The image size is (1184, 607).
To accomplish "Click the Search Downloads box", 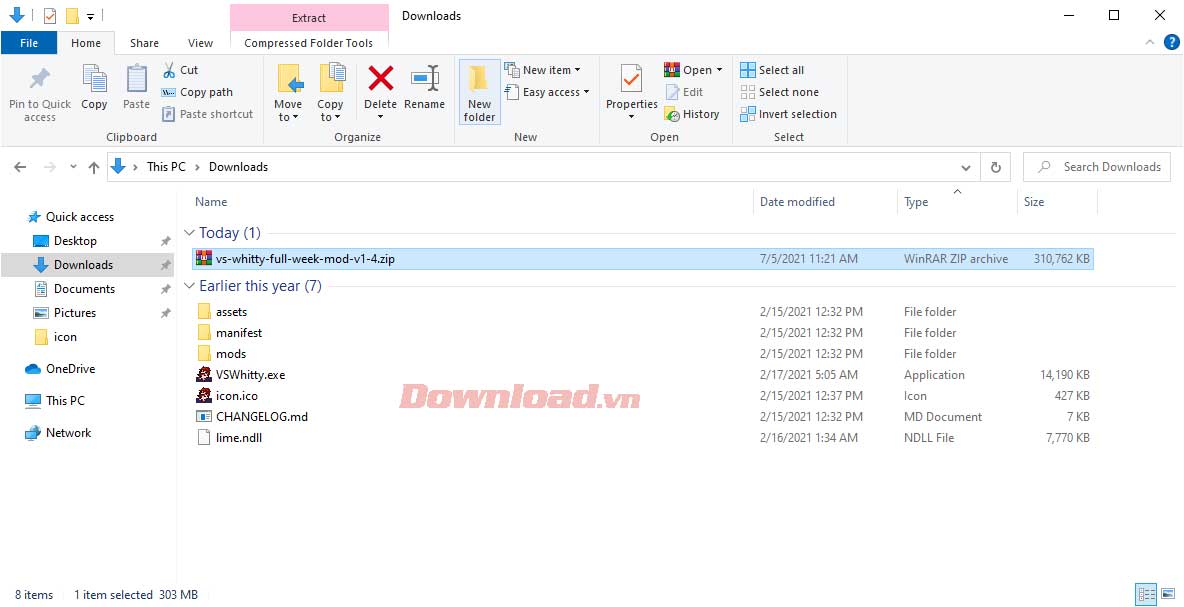I will pos(1096,167).
